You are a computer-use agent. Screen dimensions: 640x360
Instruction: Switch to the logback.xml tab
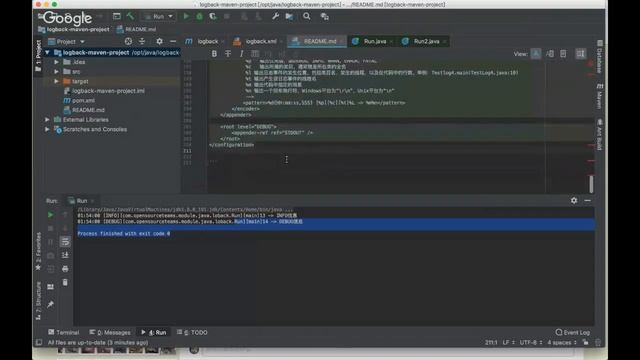coord(258,41)
